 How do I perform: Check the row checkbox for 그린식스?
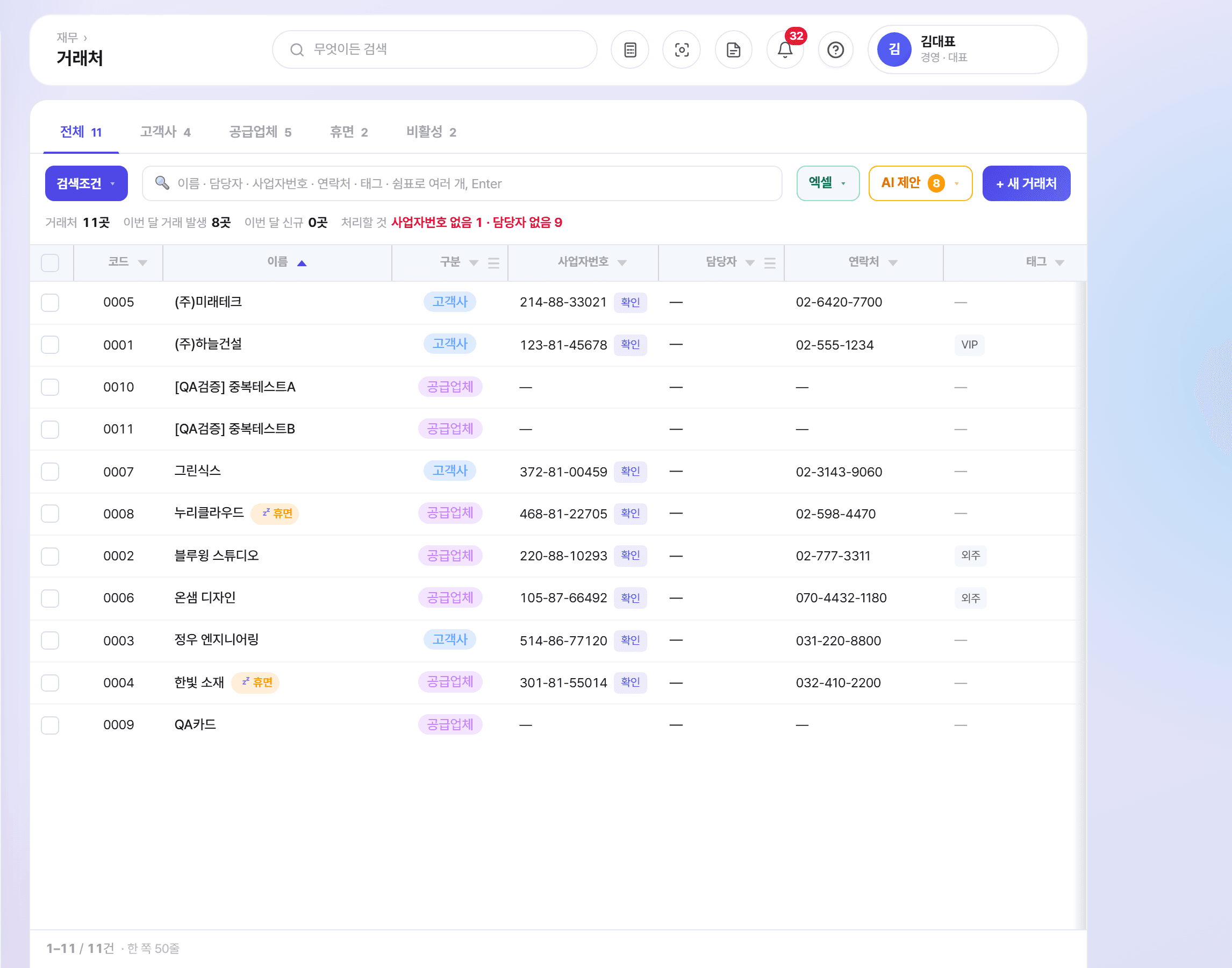[50, 472]
